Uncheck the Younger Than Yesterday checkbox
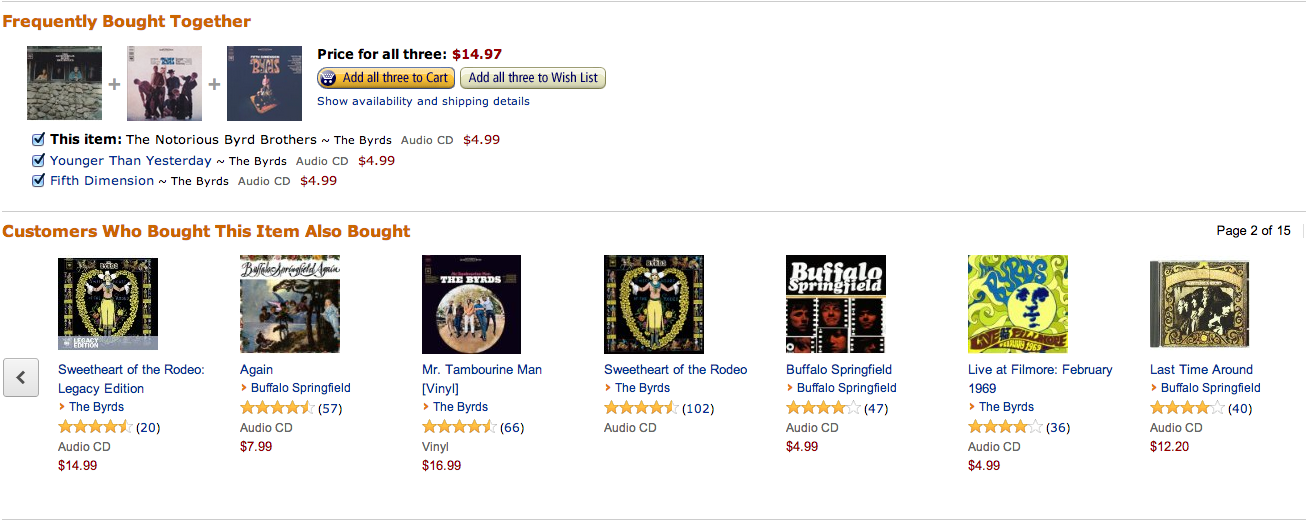The width and height of the screenshot is (1306, 529). (x=38, y=160)
